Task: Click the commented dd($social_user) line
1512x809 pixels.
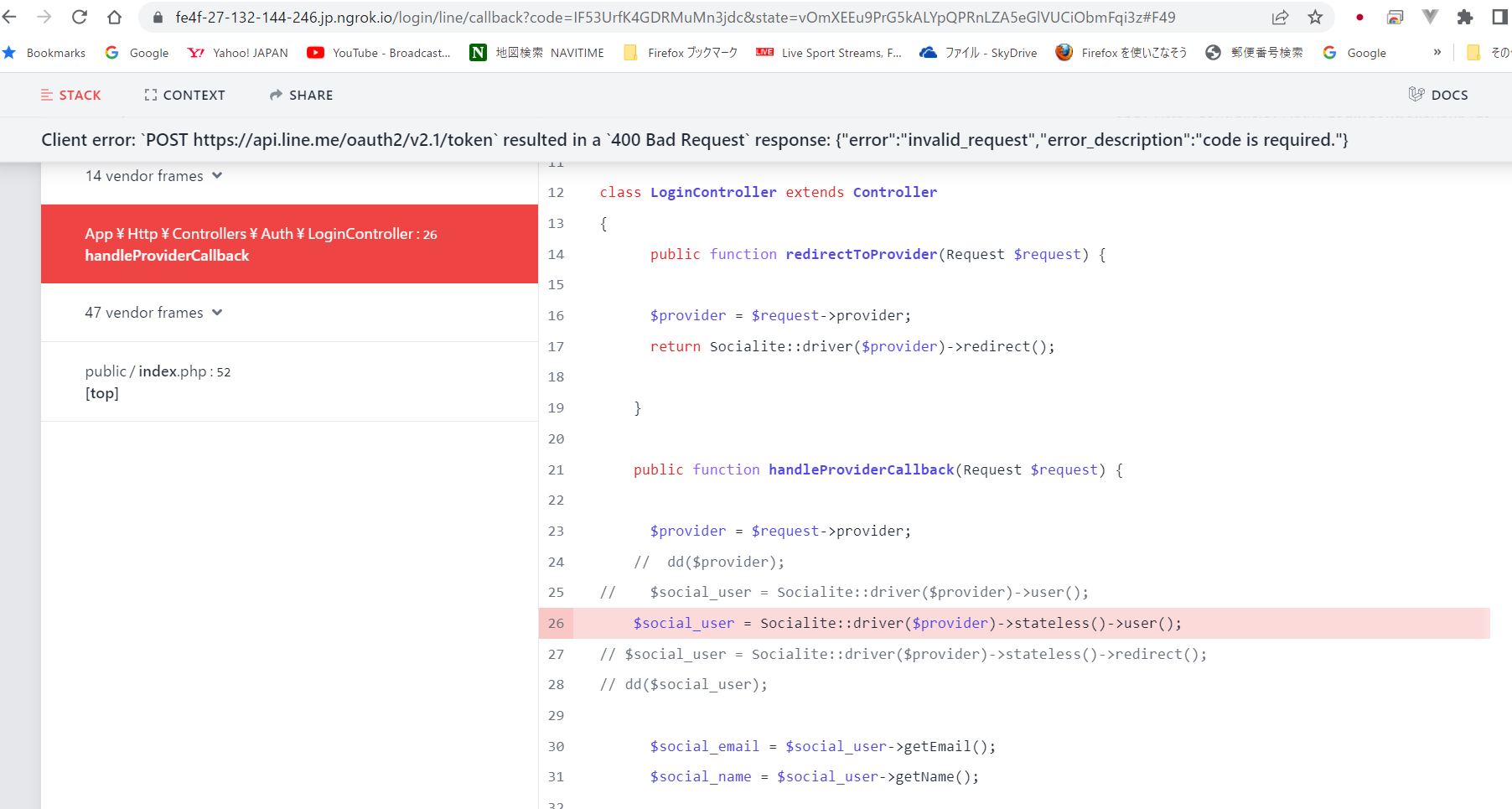Action: (684, 684)
